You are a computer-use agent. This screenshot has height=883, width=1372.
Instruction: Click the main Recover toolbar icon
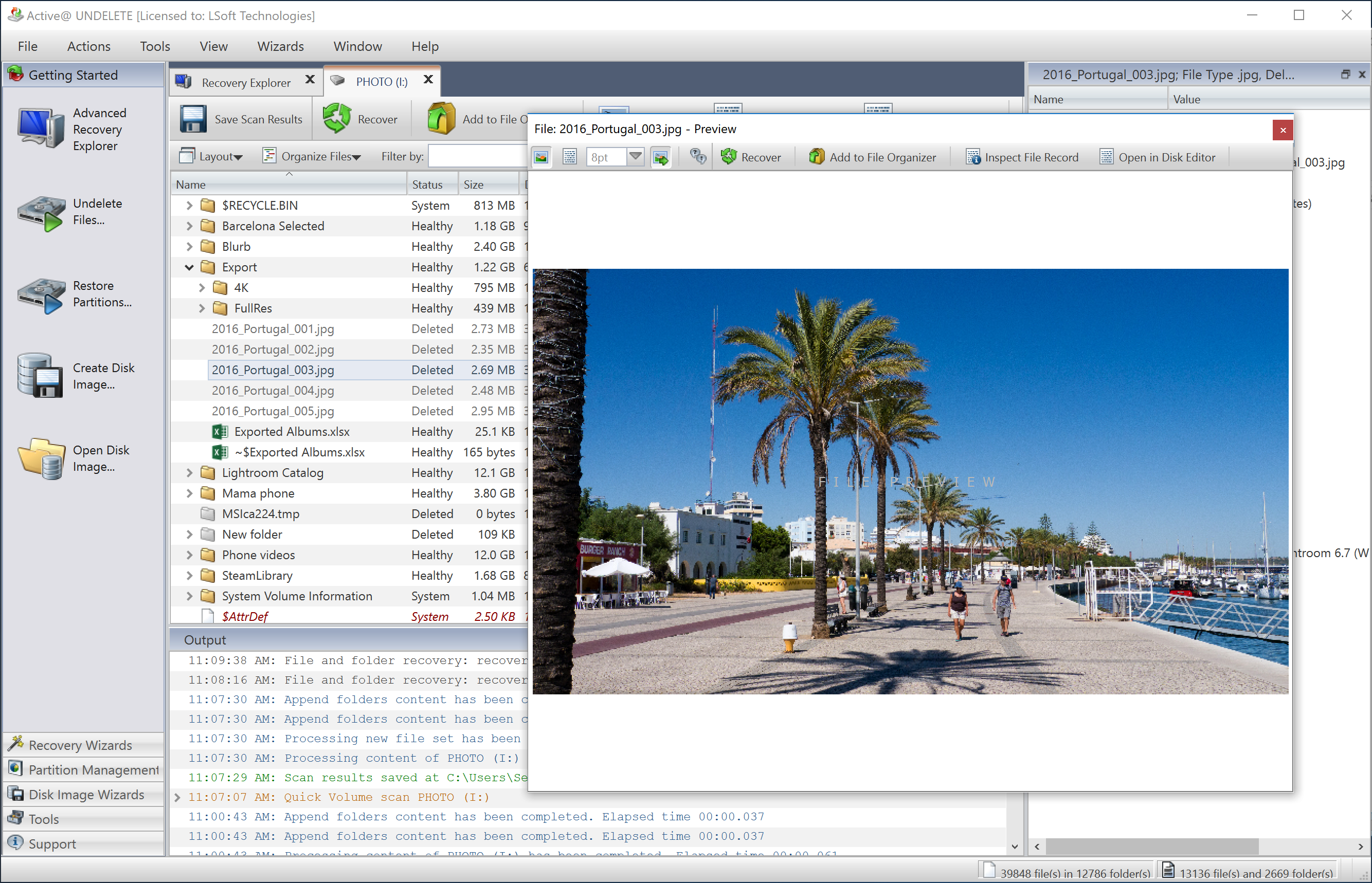[x=363, y=119]
